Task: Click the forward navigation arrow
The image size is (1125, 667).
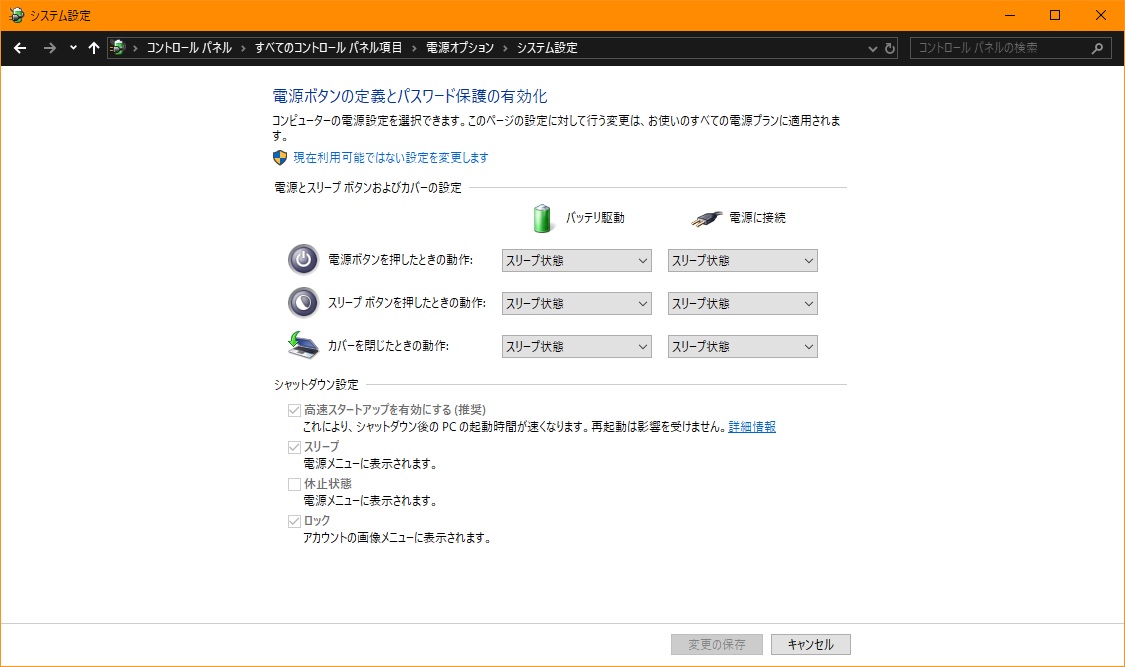Action: point(50,48)
